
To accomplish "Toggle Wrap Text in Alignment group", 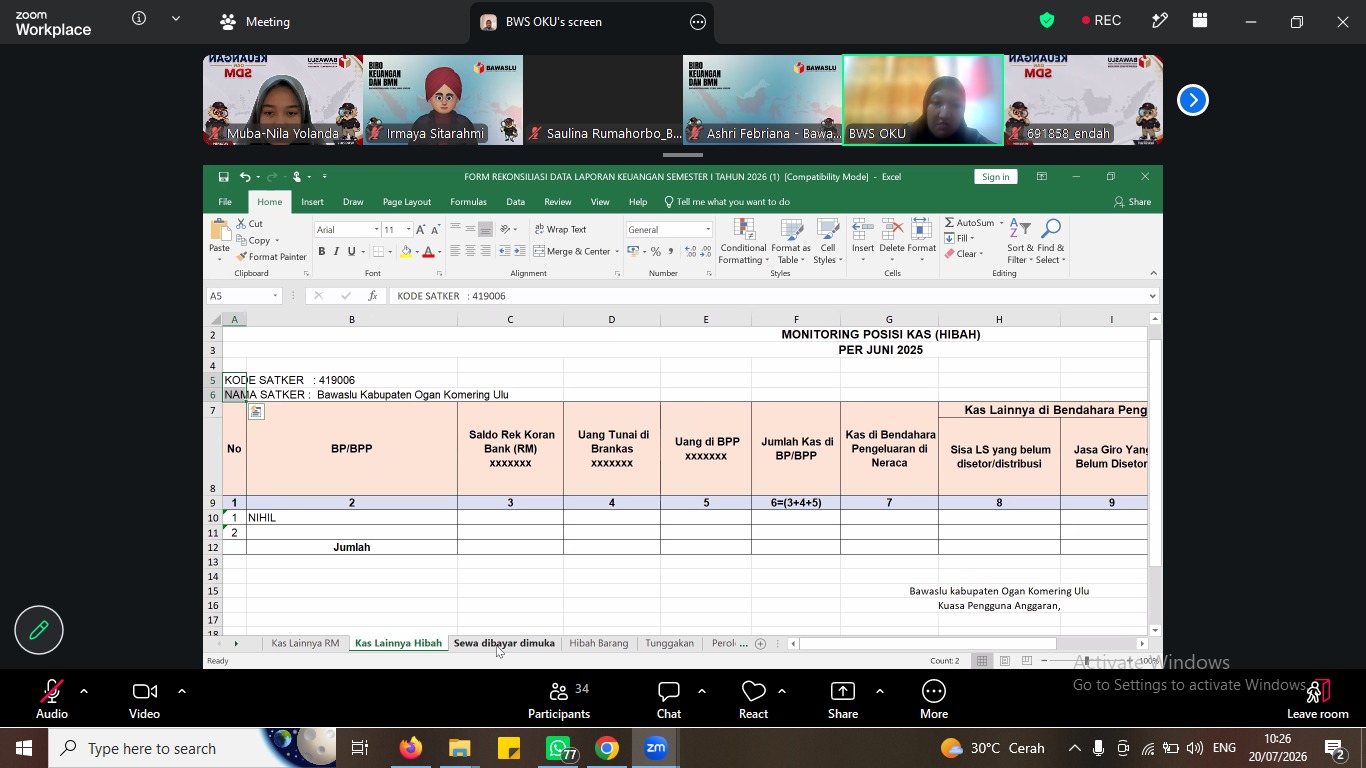I will coord(561,229).
